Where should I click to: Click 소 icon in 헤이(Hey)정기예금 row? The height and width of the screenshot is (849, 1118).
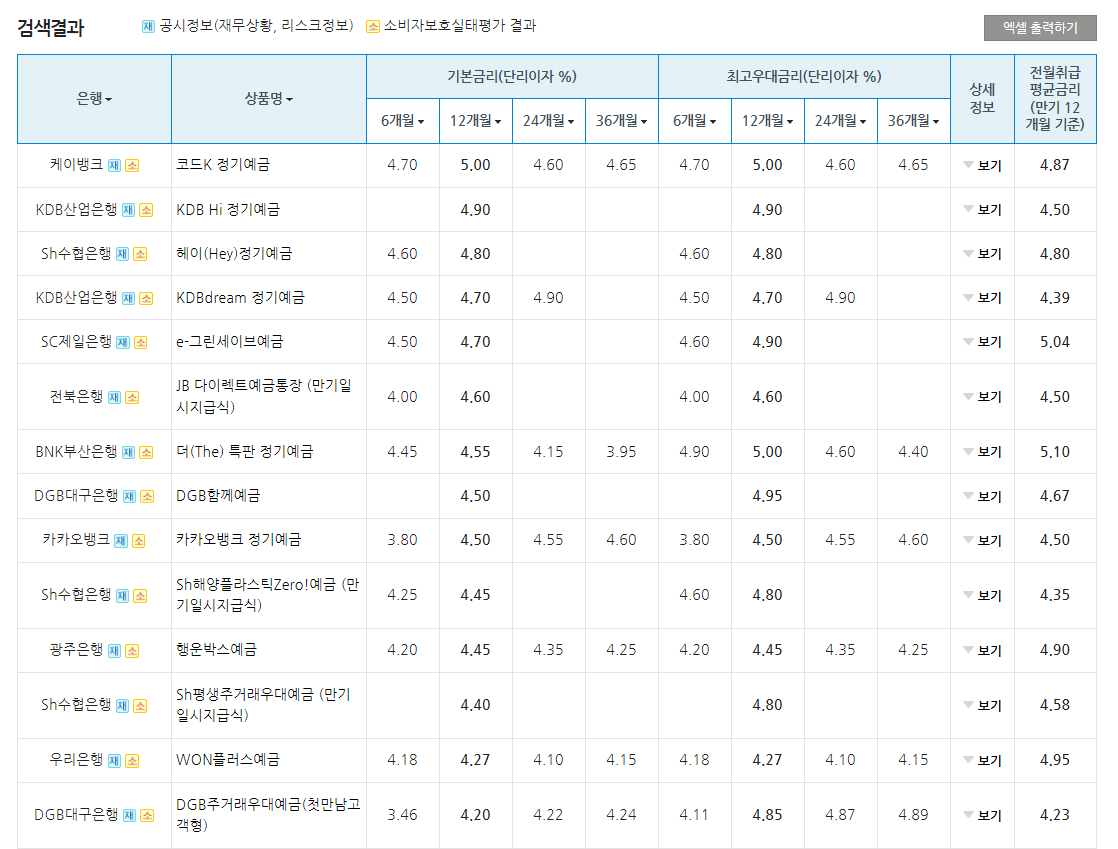pyautogui.click(x=140, y=254)
